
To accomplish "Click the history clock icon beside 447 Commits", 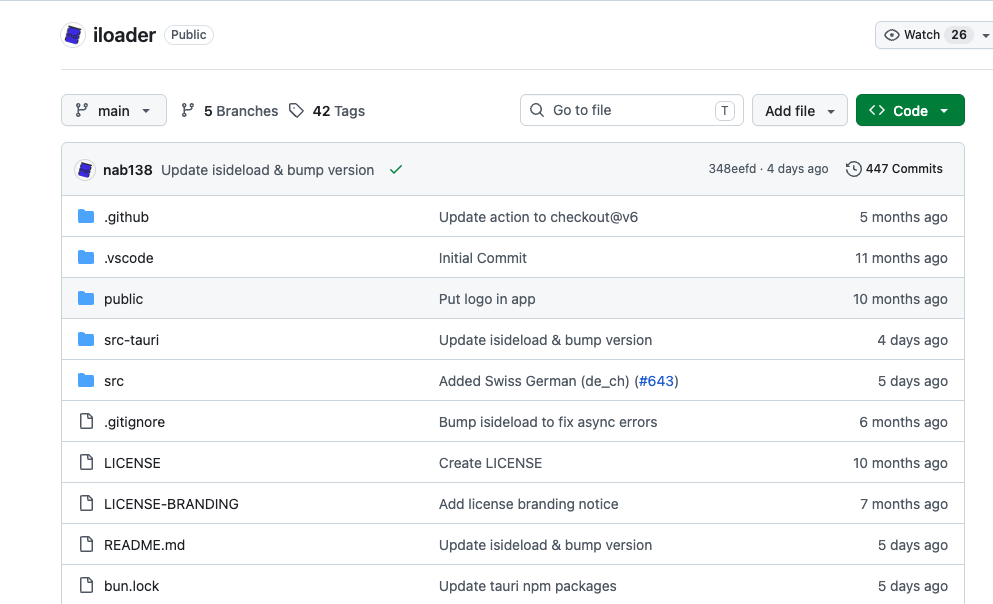I will tap(854, 169).
